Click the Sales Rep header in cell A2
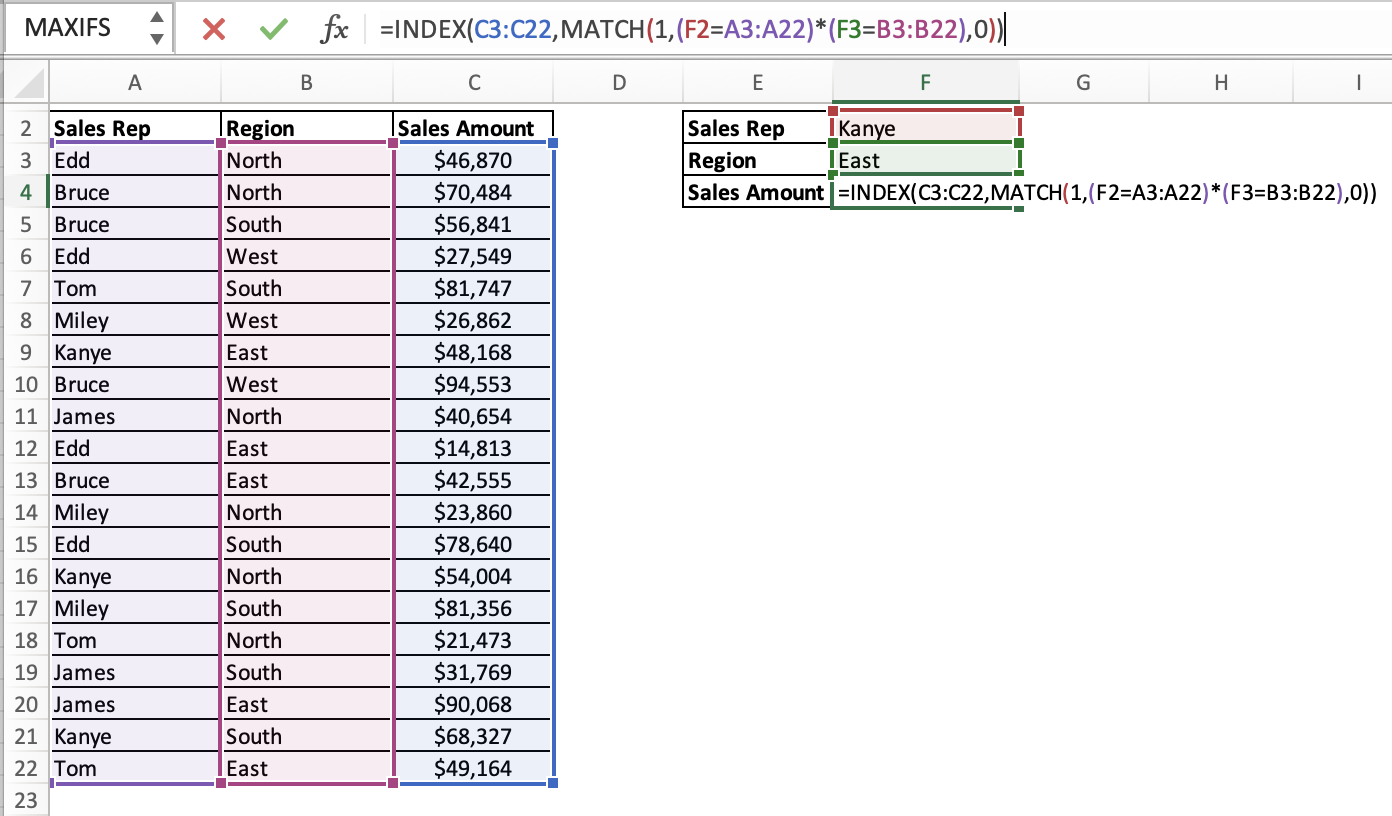This screenshot has width=1392, height=816. click(x=135, y=128)
